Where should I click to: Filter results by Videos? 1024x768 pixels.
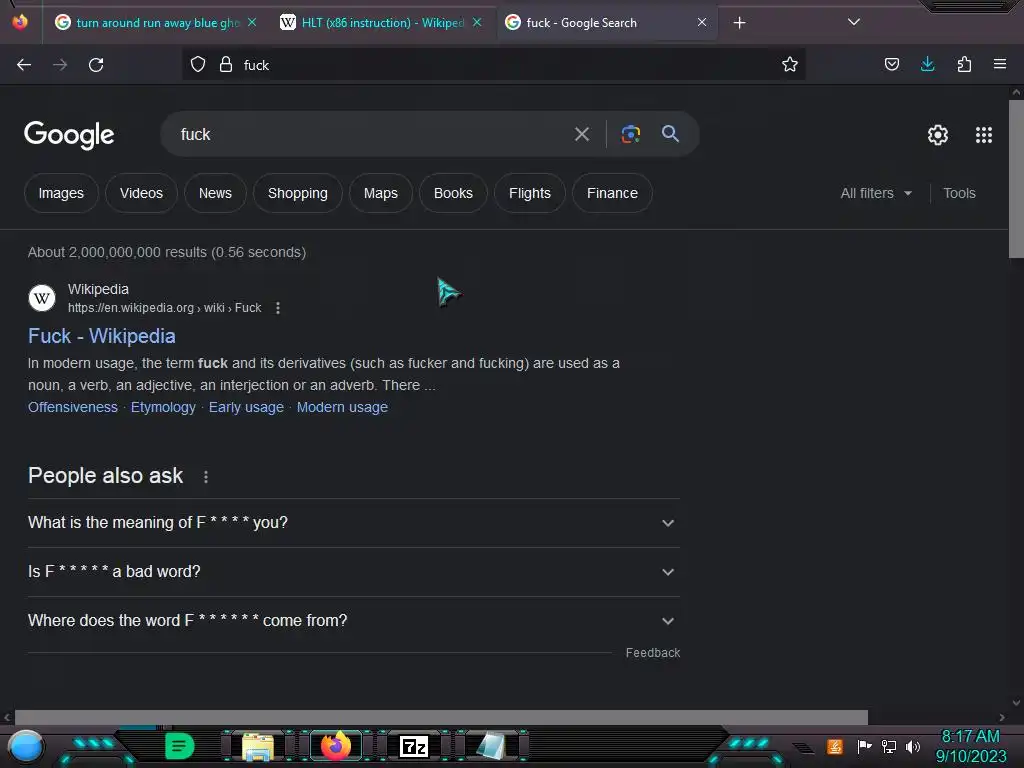tap(141, 193)
